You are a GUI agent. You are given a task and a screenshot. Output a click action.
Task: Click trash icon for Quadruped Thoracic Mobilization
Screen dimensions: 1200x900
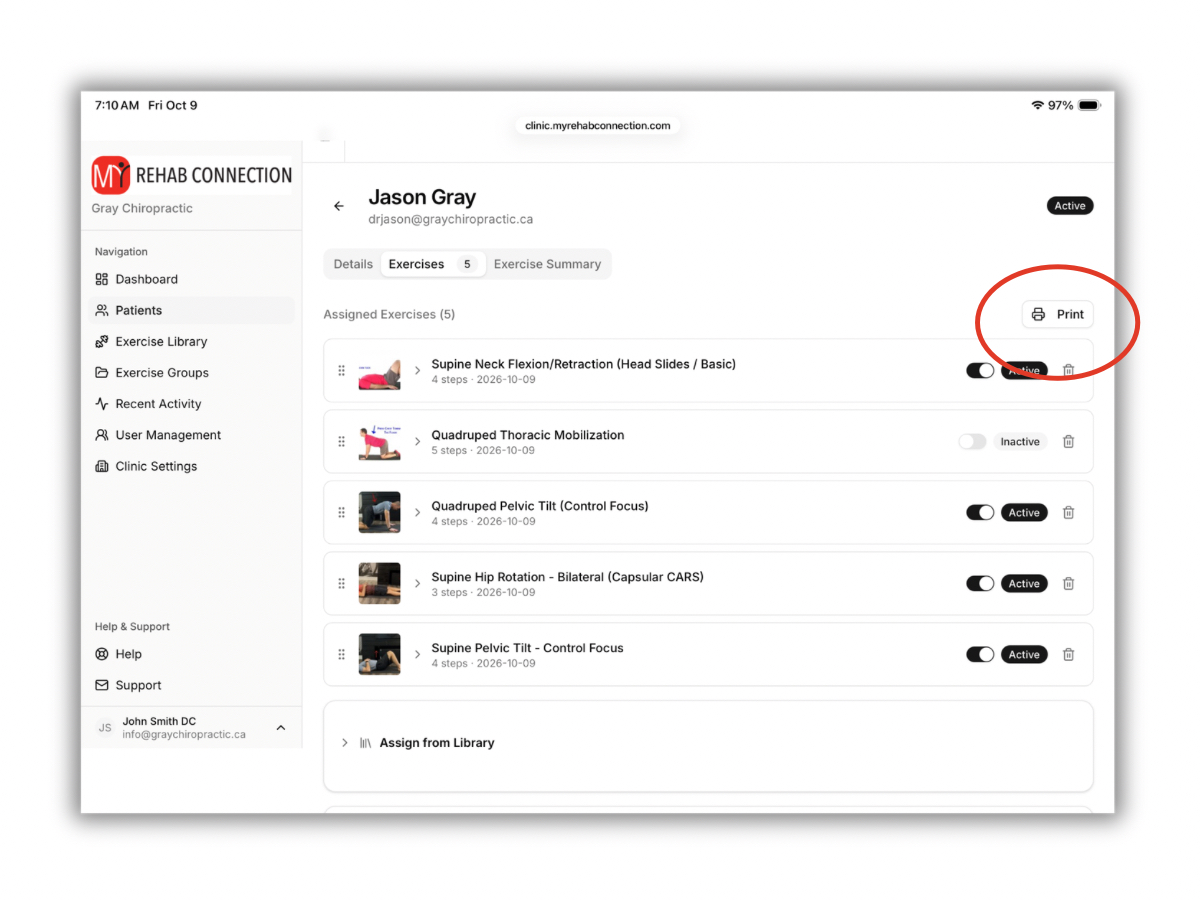pos(1068,441)
